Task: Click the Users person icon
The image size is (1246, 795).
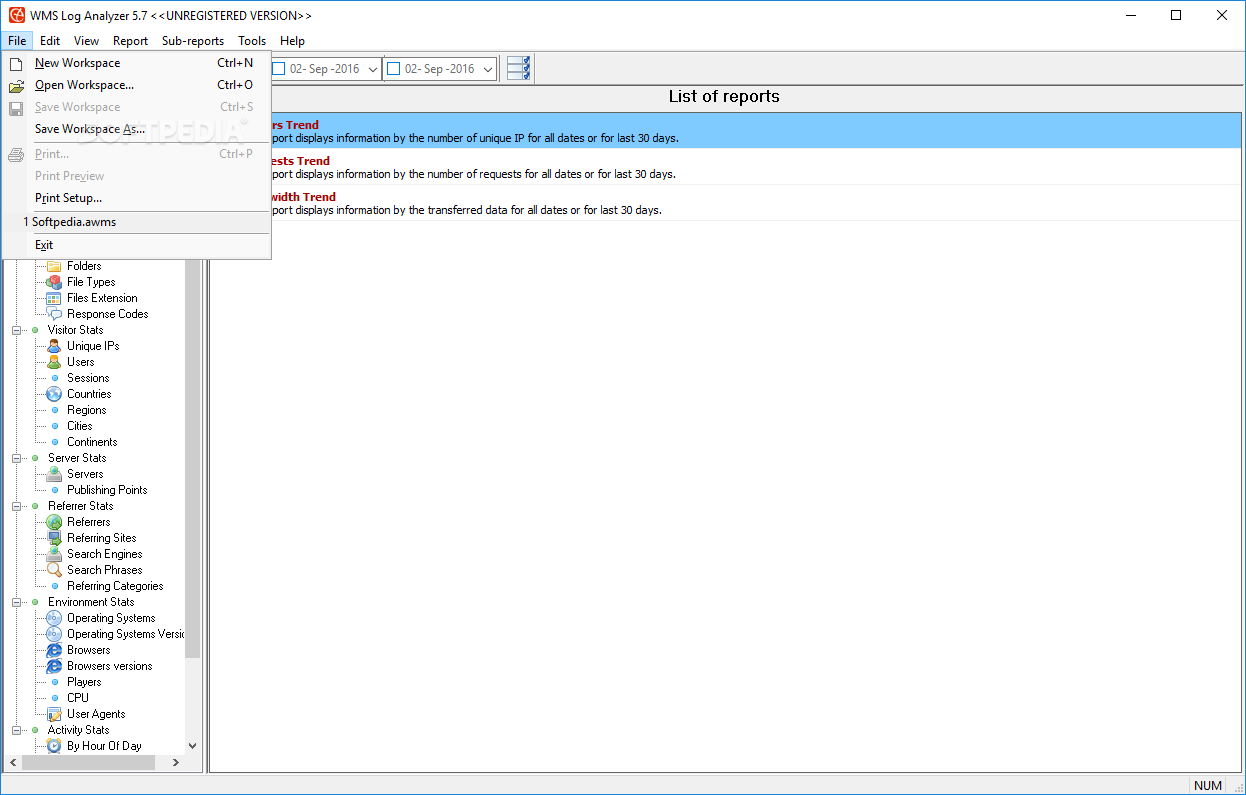Action: (54, 362)
